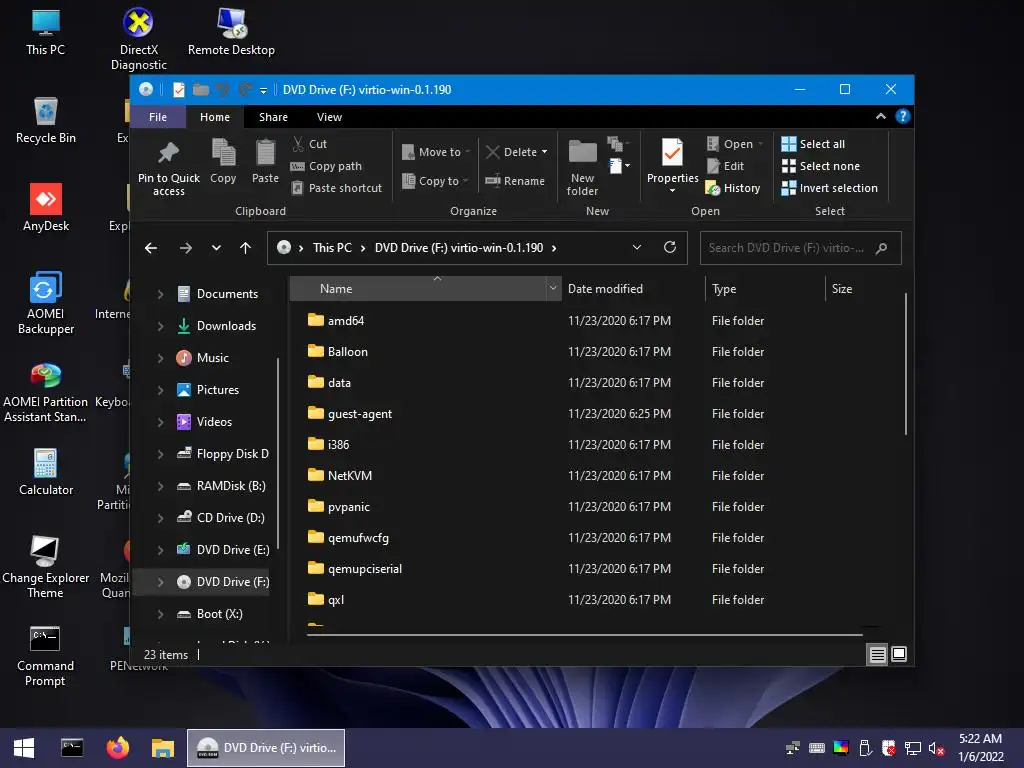Open AOMEI Partition Assistant desktop icon

coord(46,392)
